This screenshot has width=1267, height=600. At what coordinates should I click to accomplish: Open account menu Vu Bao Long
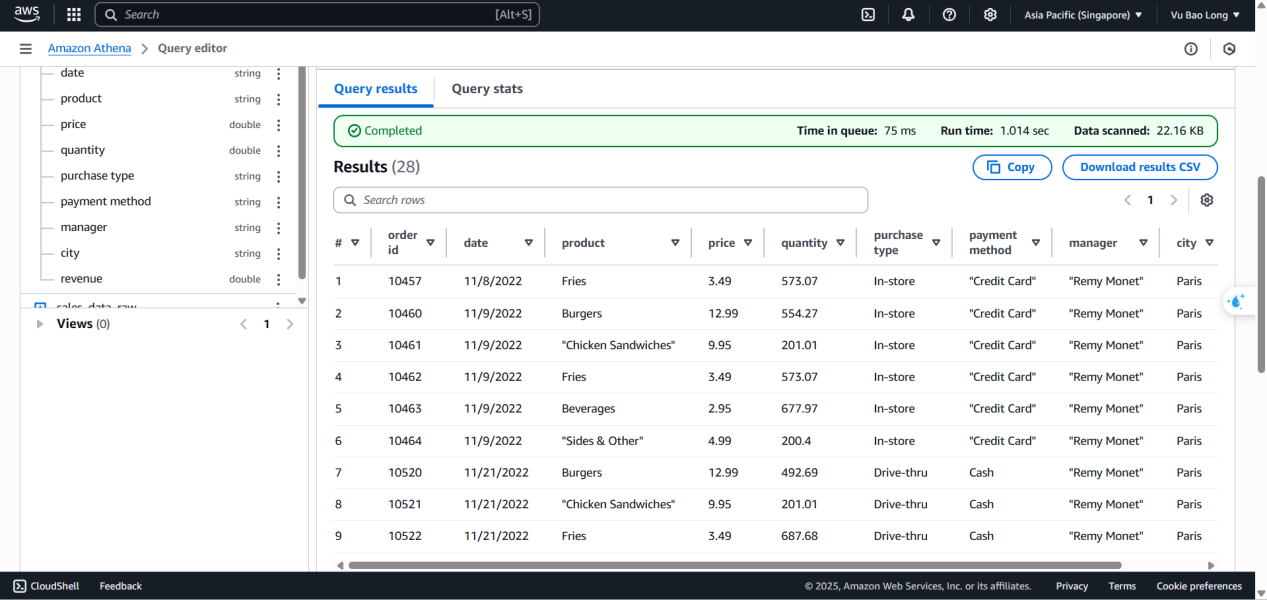pos(1205,15)
